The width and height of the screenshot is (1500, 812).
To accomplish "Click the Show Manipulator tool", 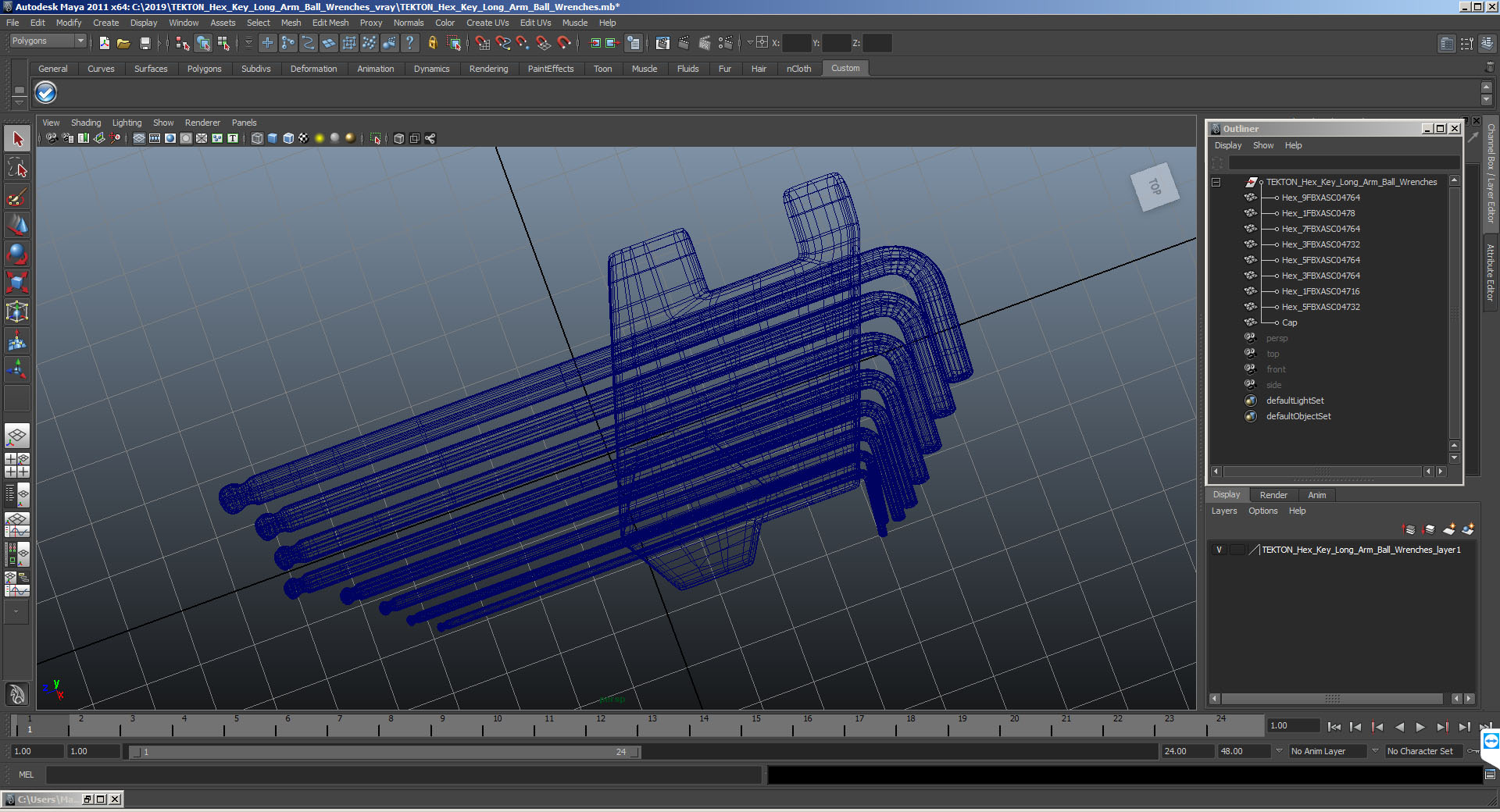I will pos(17,369).
